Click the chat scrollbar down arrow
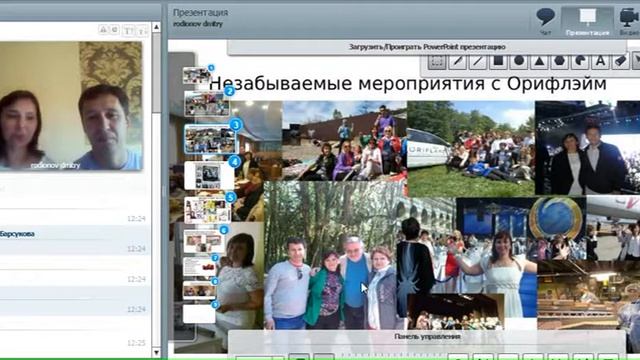Image resolution: width=640 pixels, height=360 pixels. 156,352
